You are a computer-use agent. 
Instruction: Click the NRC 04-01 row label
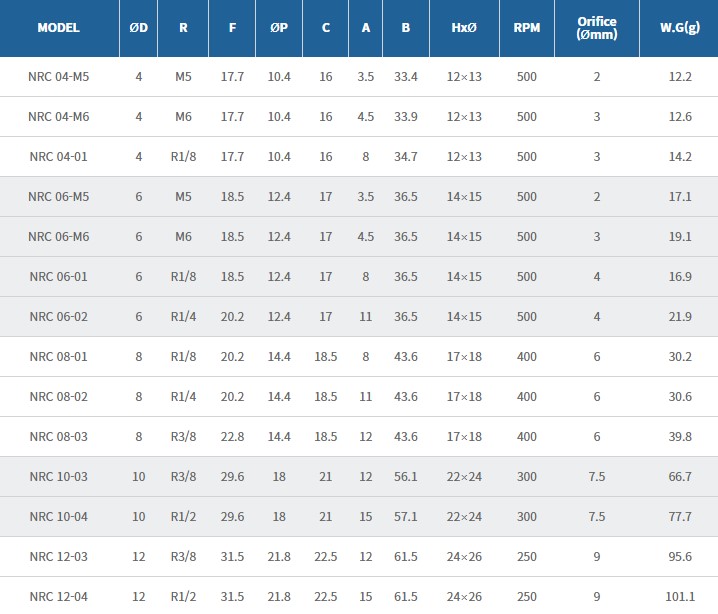(x=59, y=157)
